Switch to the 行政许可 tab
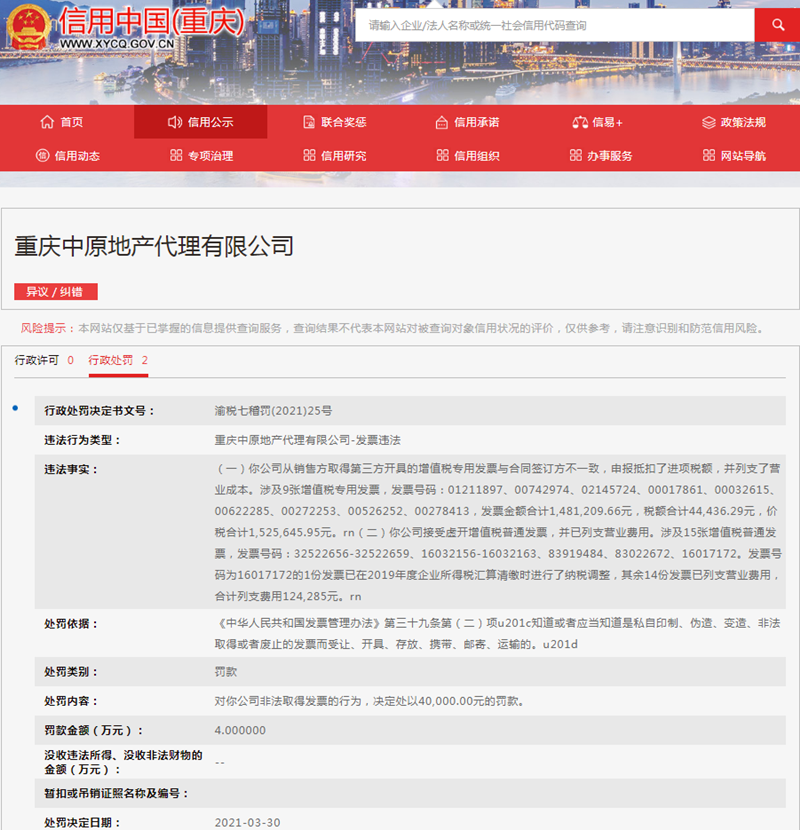This screenshot has width=800, height=830. (44, 360)
